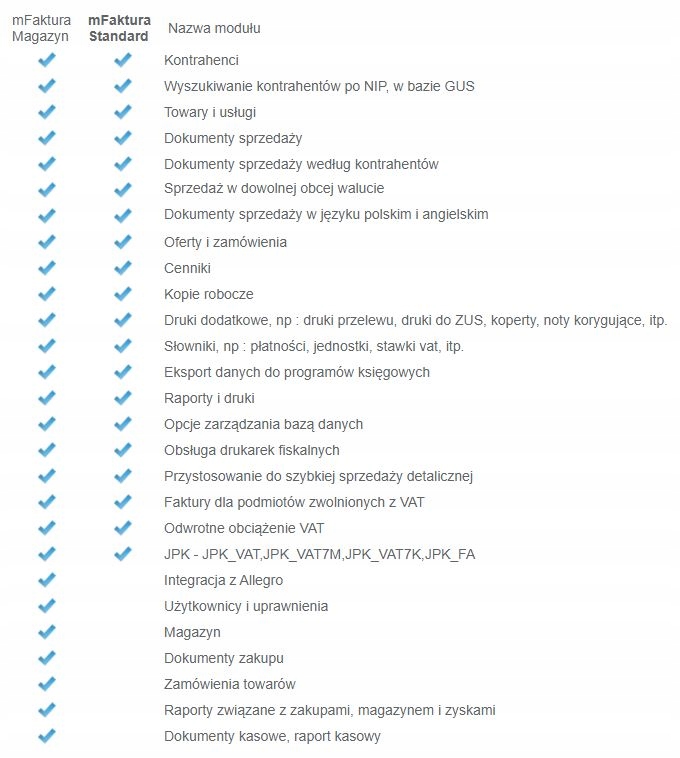This screenshot has height=758, width=680.
Task: Click Magazyn checkmark for Zamówienia towarów
Action: point(46,684)
